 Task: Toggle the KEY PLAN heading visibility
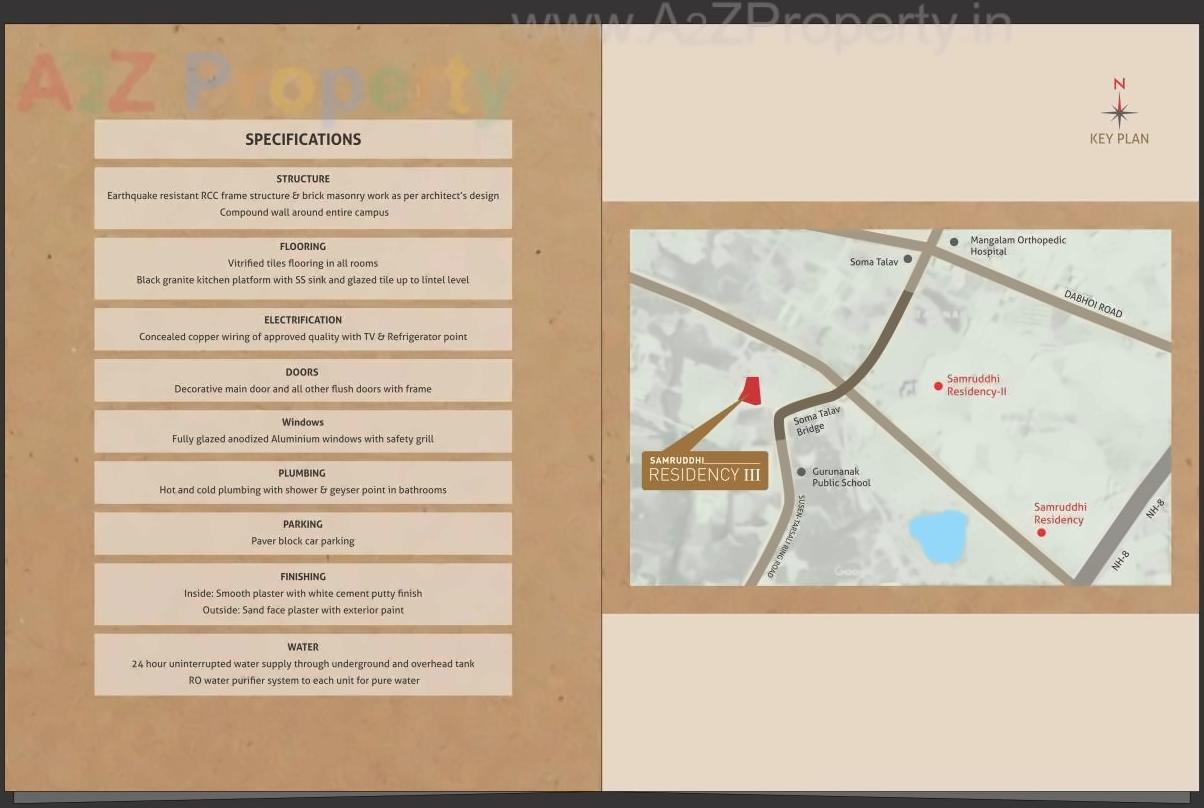1119,139
